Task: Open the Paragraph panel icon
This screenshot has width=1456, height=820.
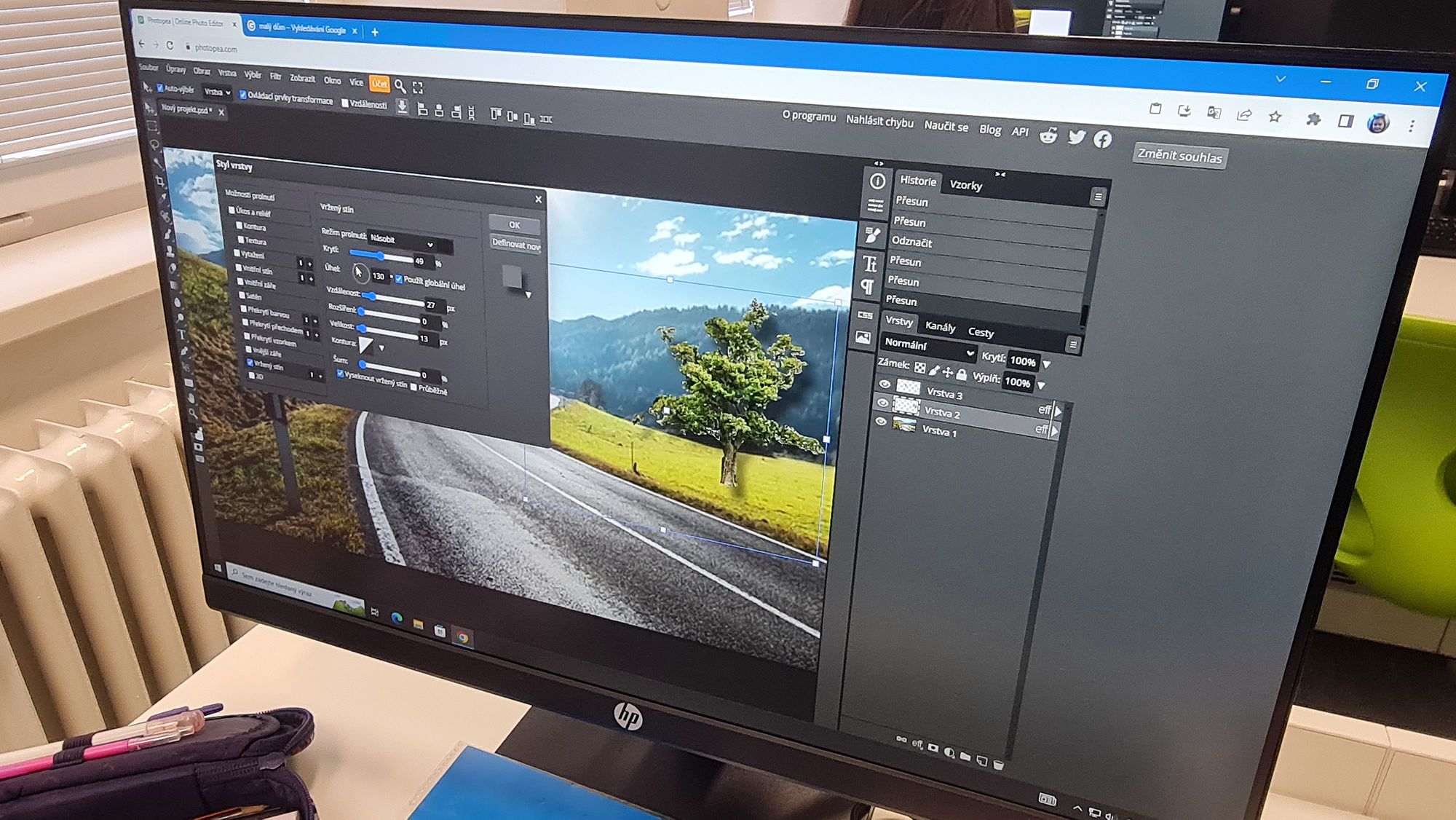Action: tap(867, 287)
